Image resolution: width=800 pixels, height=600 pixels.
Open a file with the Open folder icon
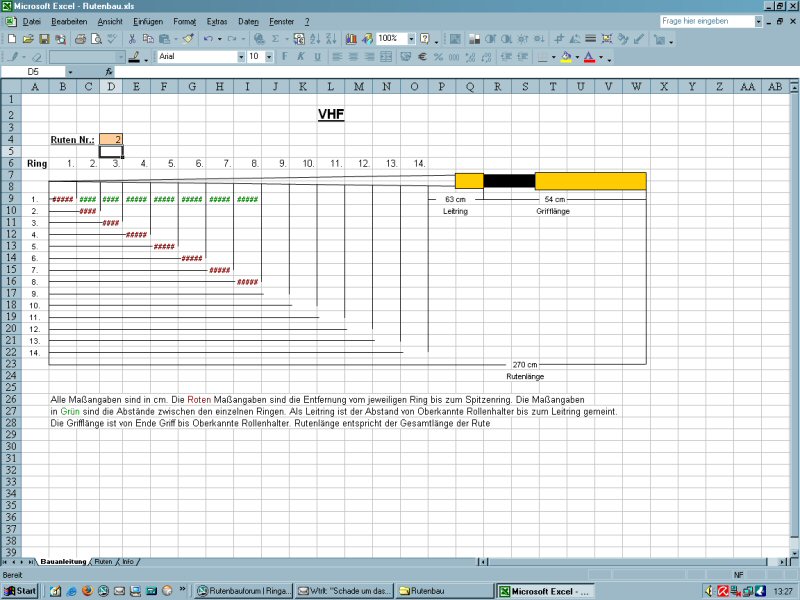click(x=27, y=39)
